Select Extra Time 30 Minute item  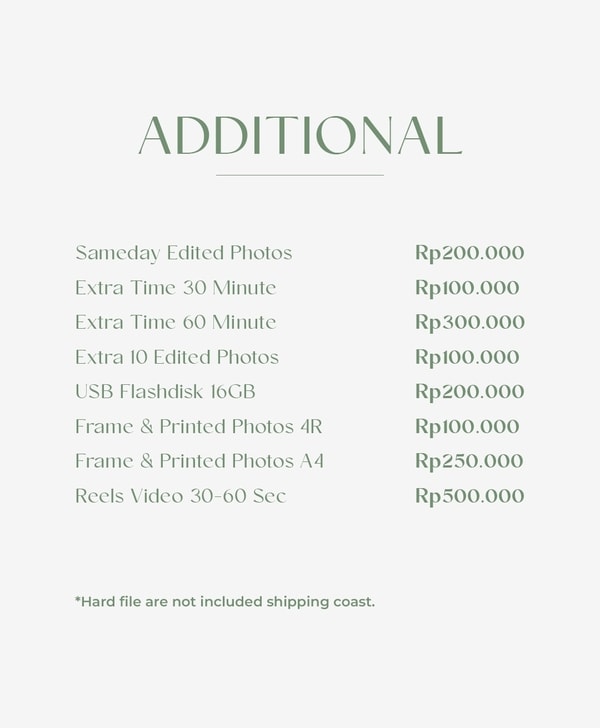click(x=176, y=288)
